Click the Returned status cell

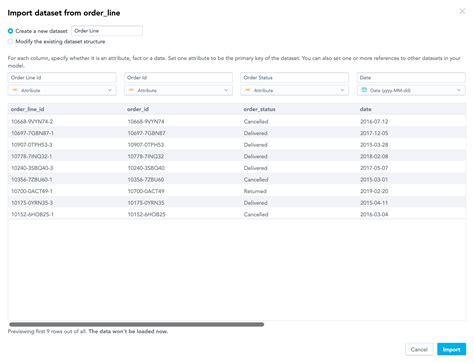click(x=255, y=191)
